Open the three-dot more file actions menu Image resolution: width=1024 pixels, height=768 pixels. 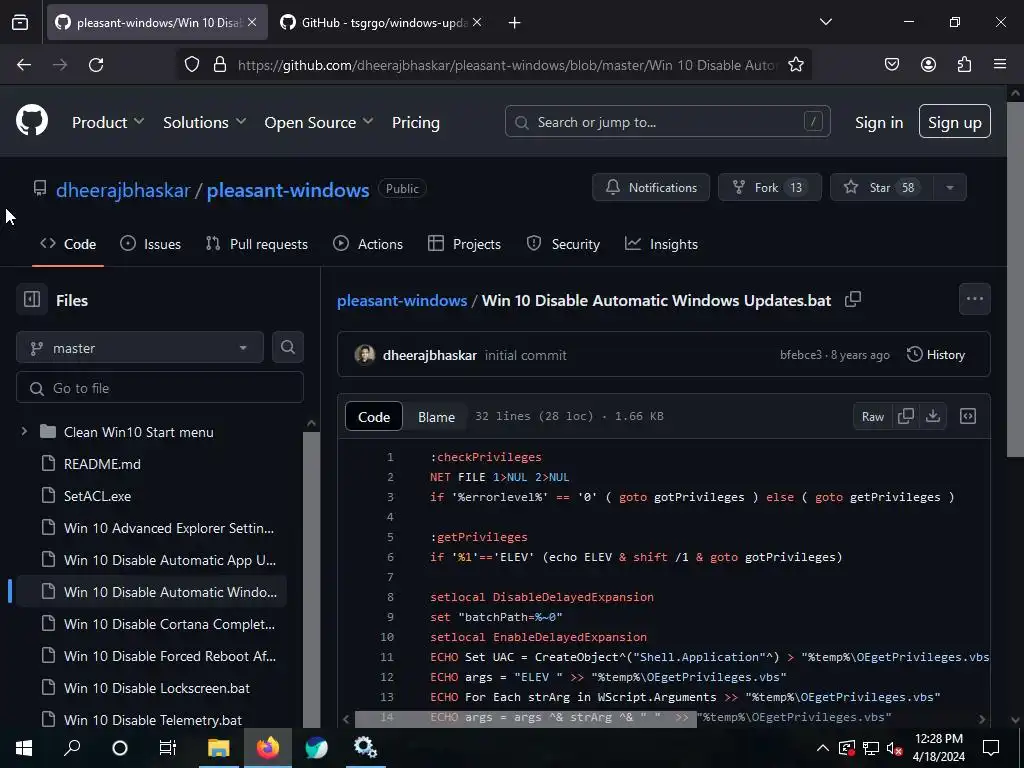tap(975, 299)
